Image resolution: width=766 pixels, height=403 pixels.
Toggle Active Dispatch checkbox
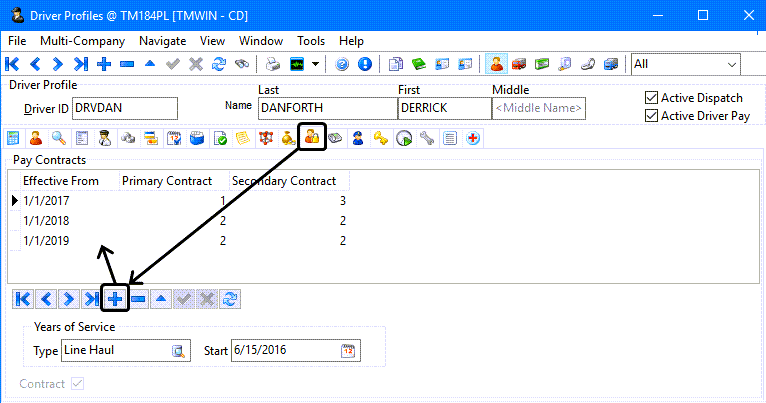(651, 98)
